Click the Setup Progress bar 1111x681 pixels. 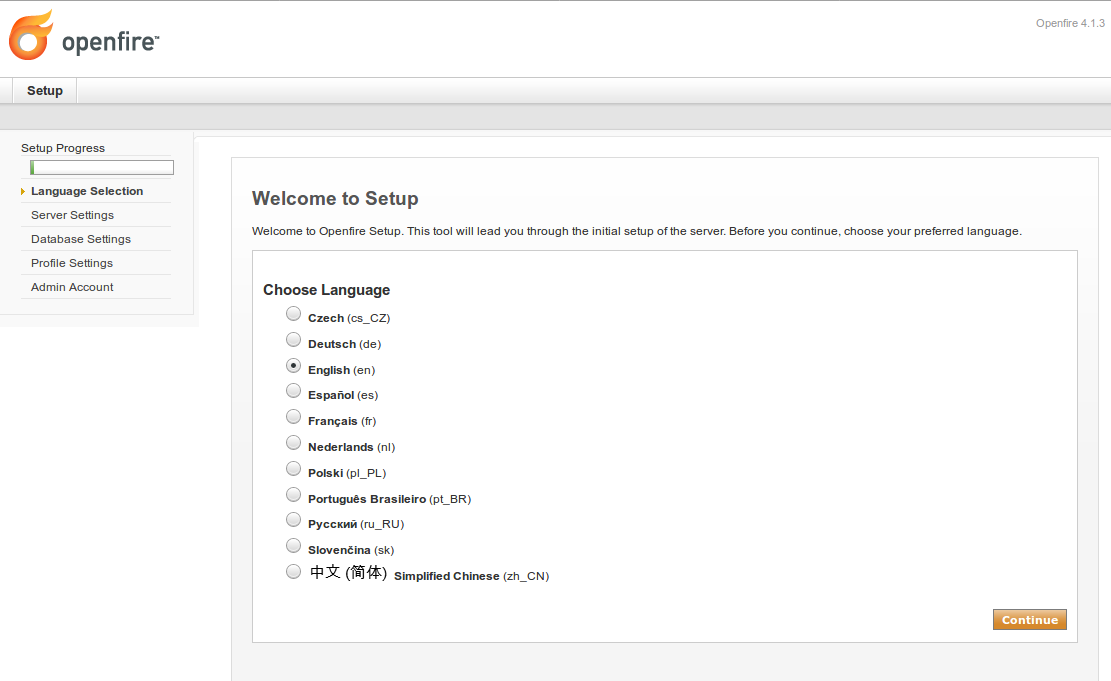tap(102, 168)
